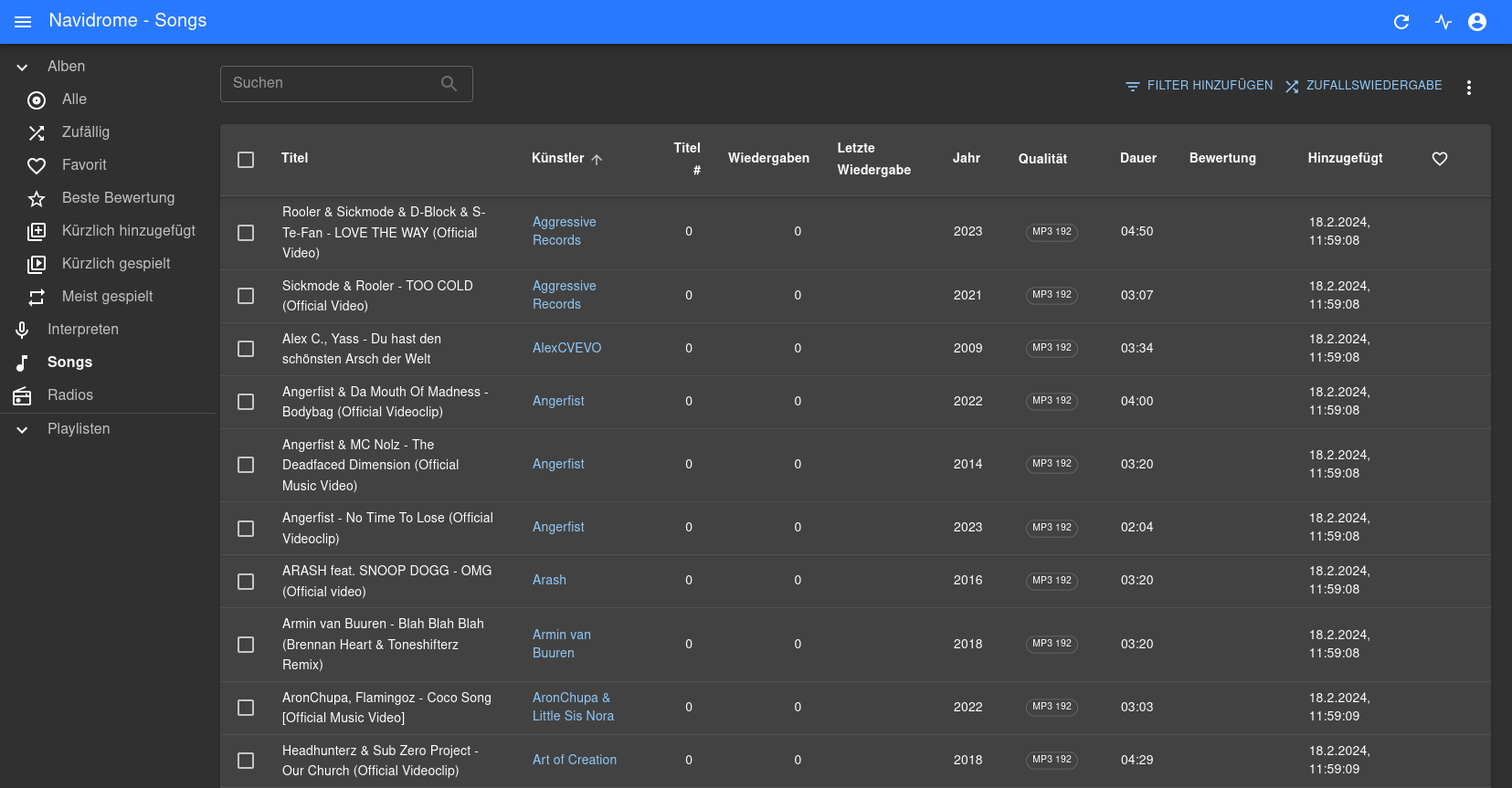Click the search magnifier icon
1512x788 pixels.
coord(449,83)
